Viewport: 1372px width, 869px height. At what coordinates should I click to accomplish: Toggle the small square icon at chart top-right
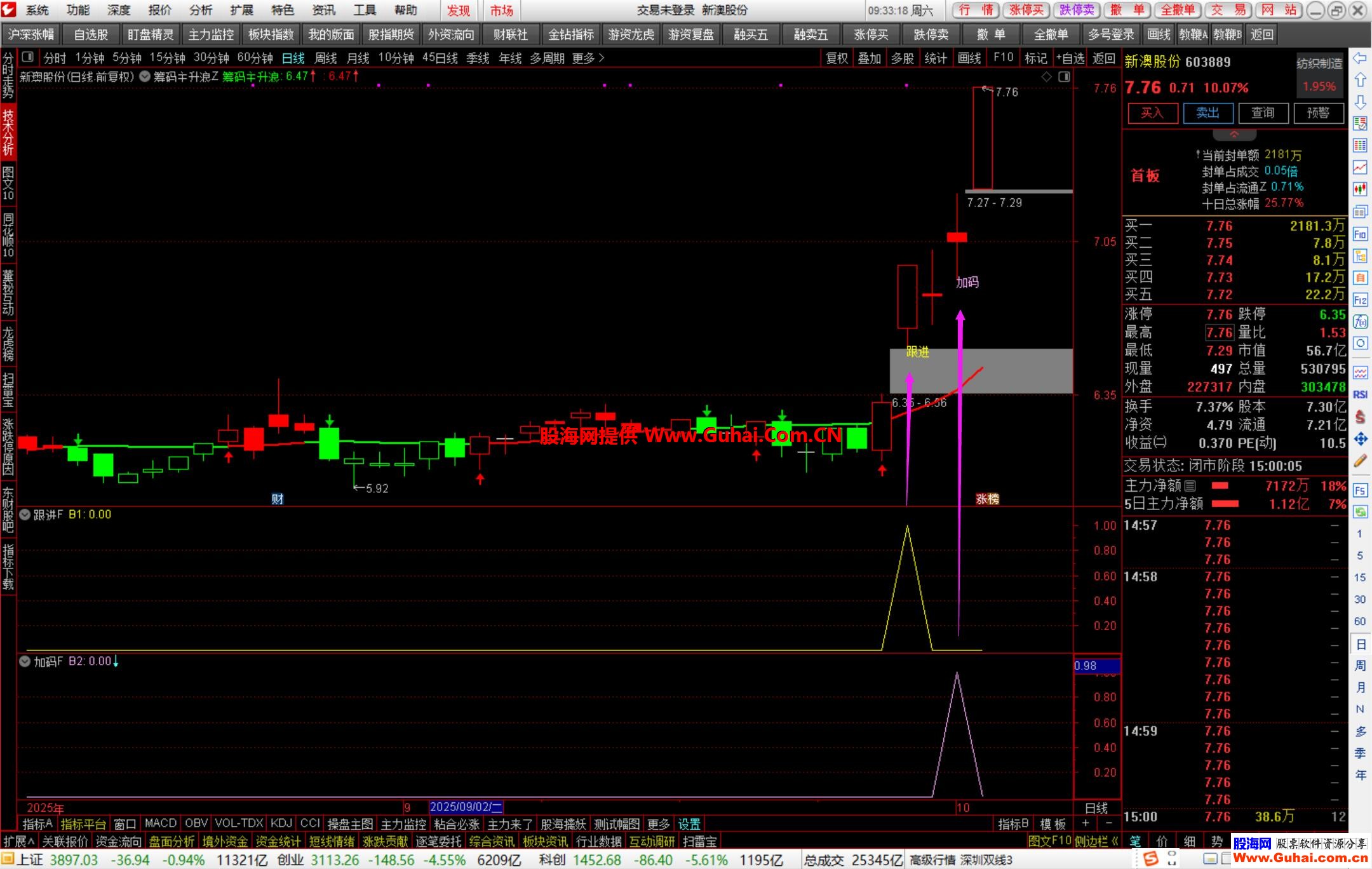pos(1065,77)
